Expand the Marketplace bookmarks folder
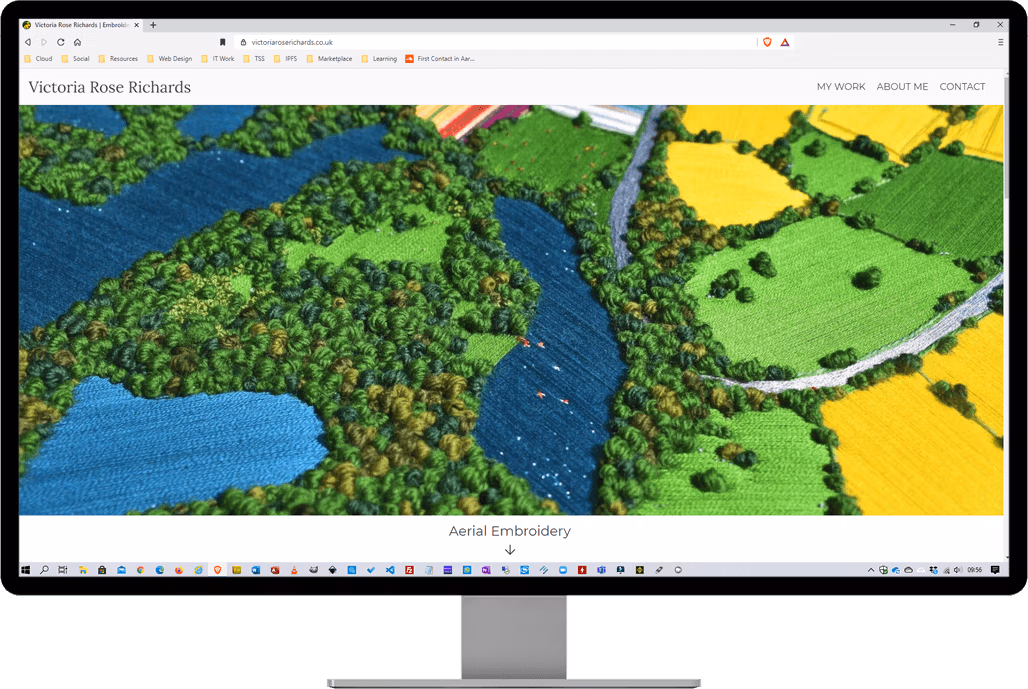The image size is (1028, 689). pos(329,58)
